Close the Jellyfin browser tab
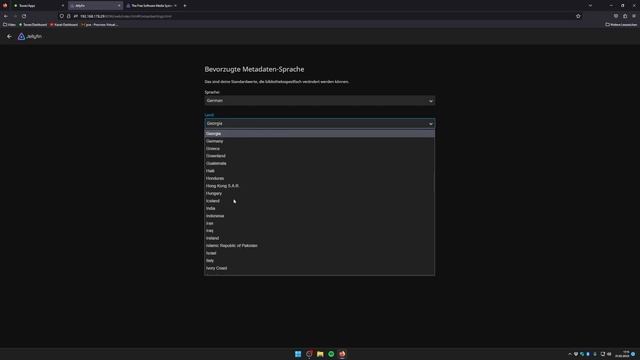 [119, 6]
